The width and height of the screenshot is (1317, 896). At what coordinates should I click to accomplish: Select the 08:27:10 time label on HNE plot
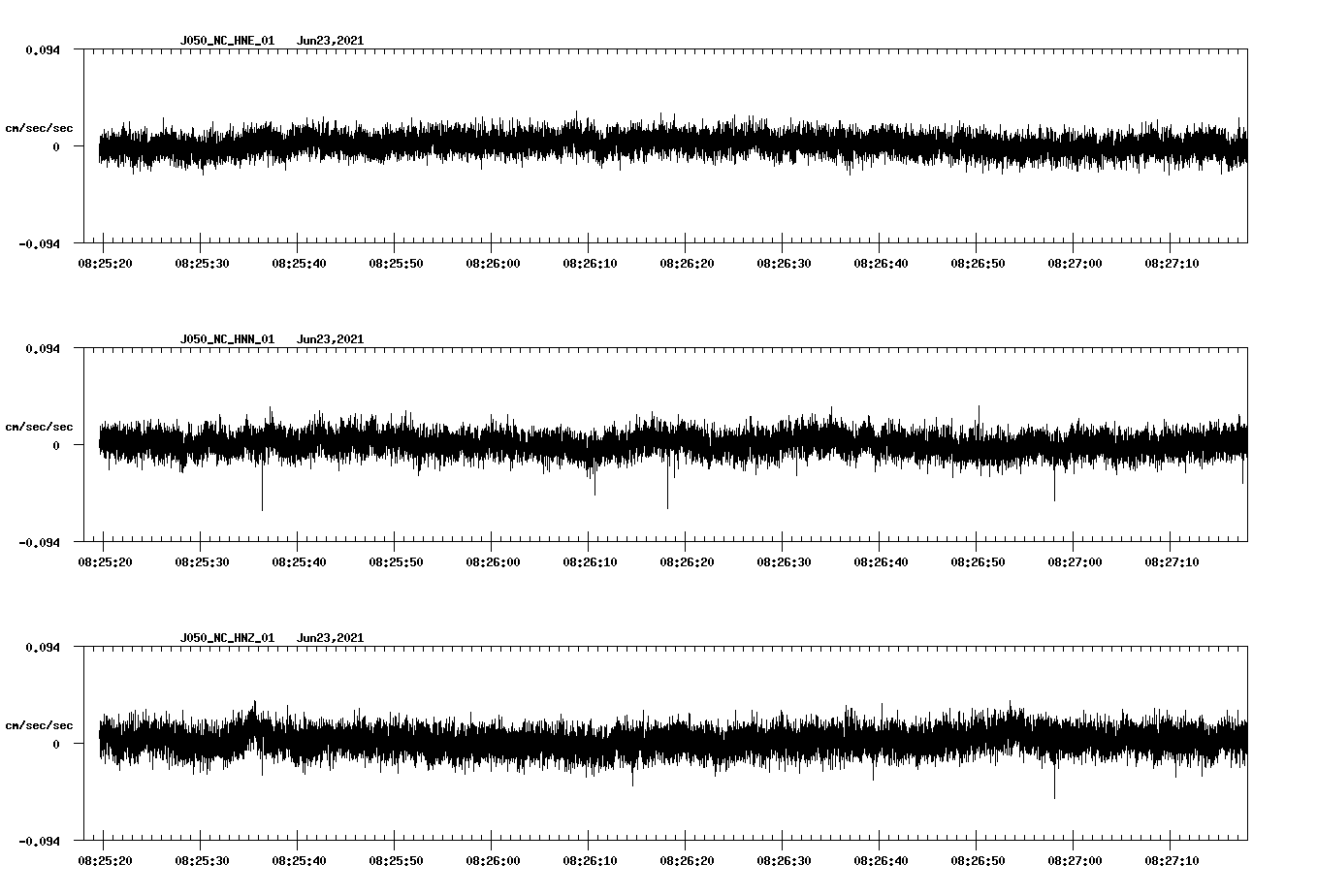click(x=1172, y=264)
